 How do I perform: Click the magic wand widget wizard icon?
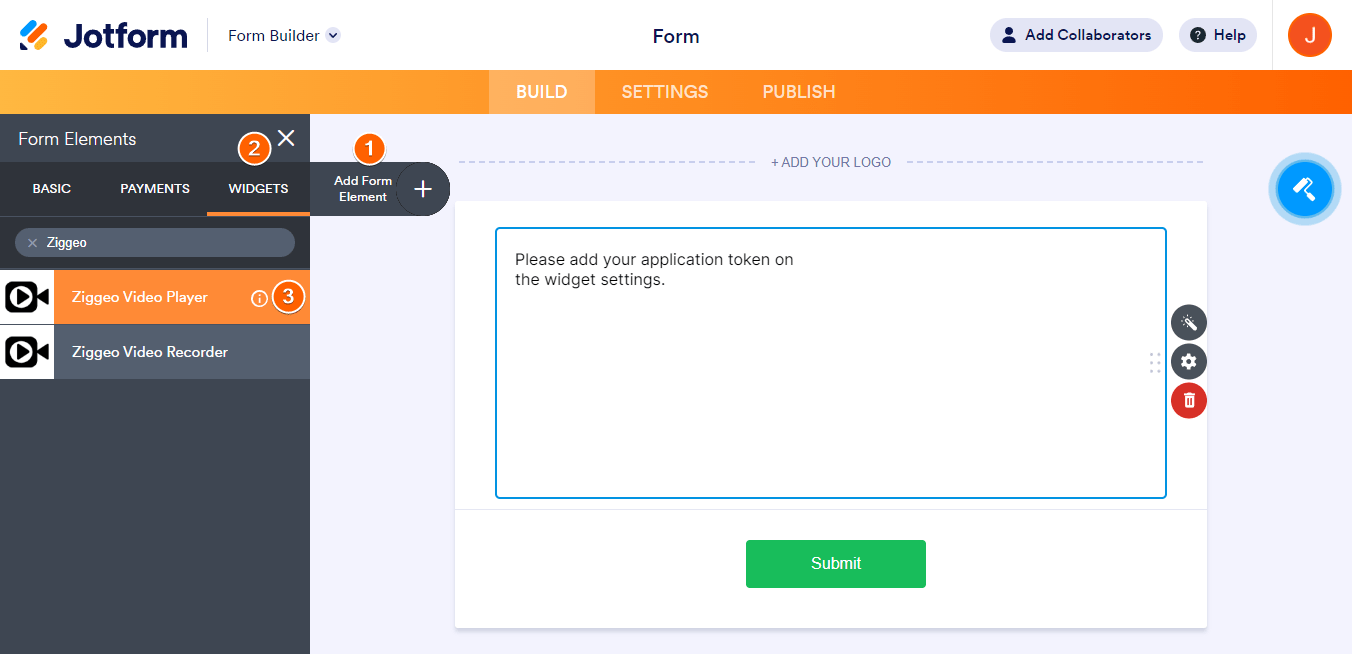click(1189, 322)
